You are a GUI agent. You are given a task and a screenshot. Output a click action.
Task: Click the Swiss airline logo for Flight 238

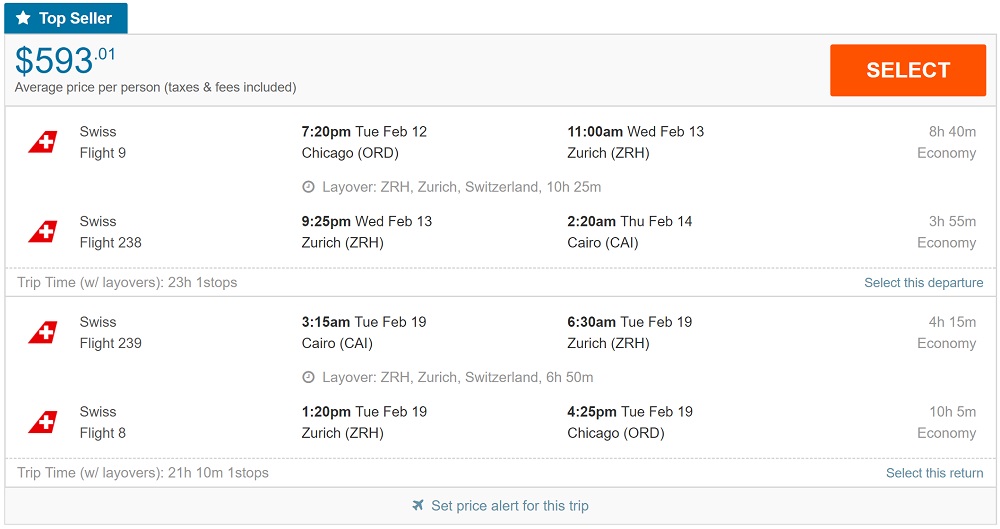43,232
